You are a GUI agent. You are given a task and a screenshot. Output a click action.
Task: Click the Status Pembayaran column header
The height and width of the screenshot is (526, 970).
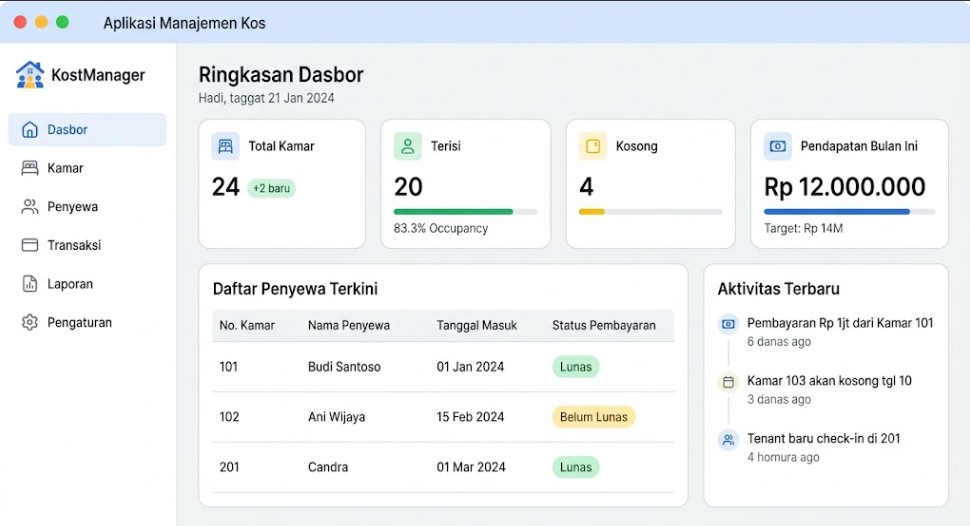(x=604, y=326)
